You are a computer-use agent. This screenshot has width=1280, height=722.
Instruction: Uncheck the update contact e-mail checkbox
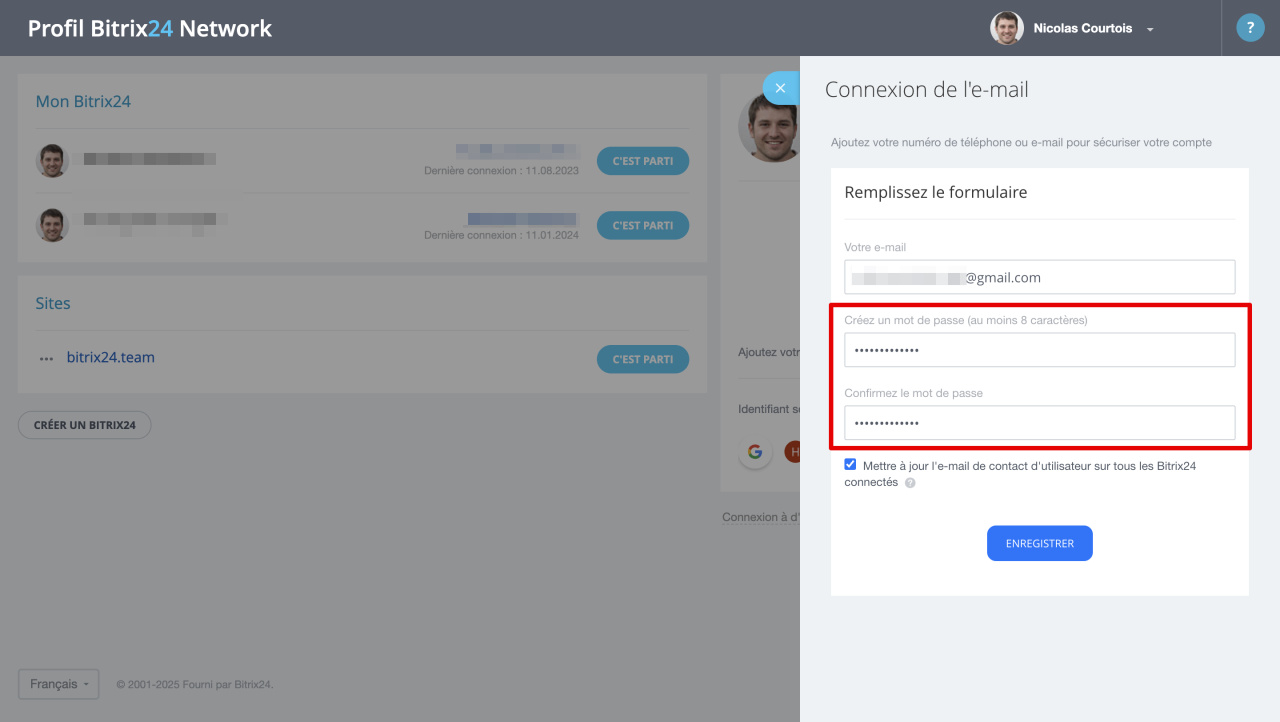point(850,464)
